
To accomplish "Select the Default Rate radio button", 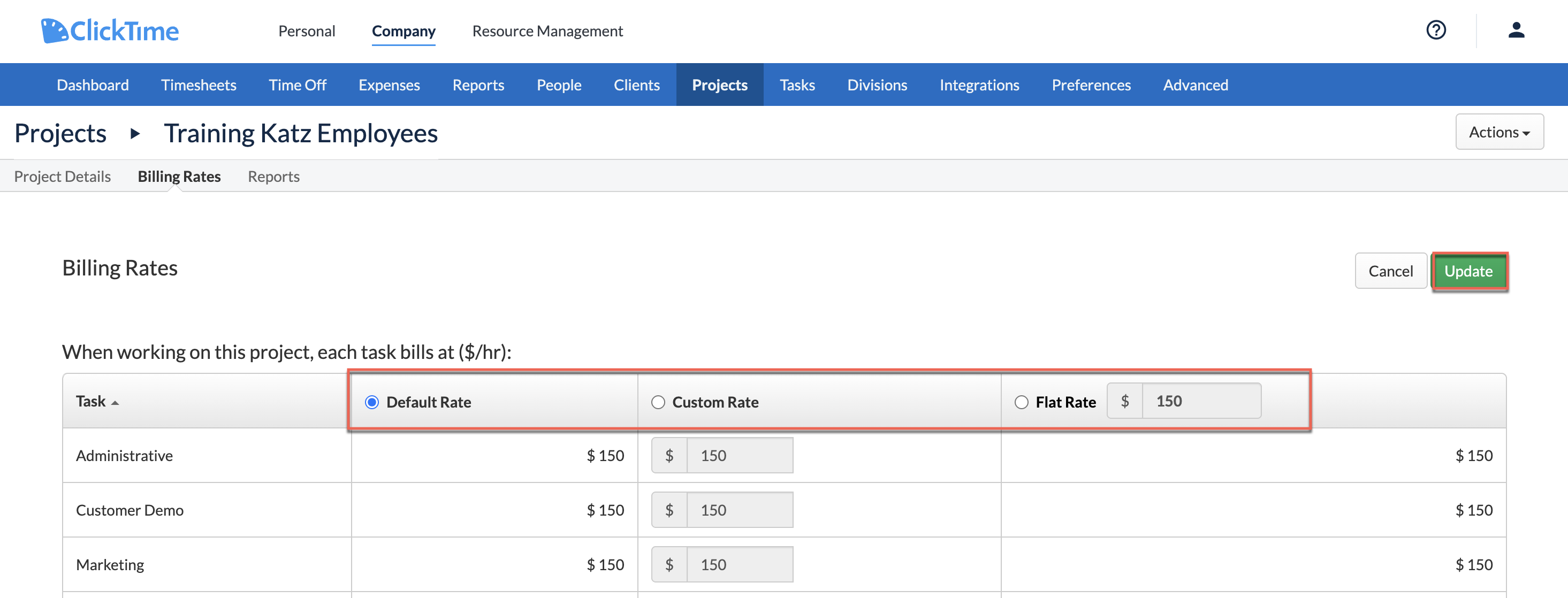I will pos(372,402).
